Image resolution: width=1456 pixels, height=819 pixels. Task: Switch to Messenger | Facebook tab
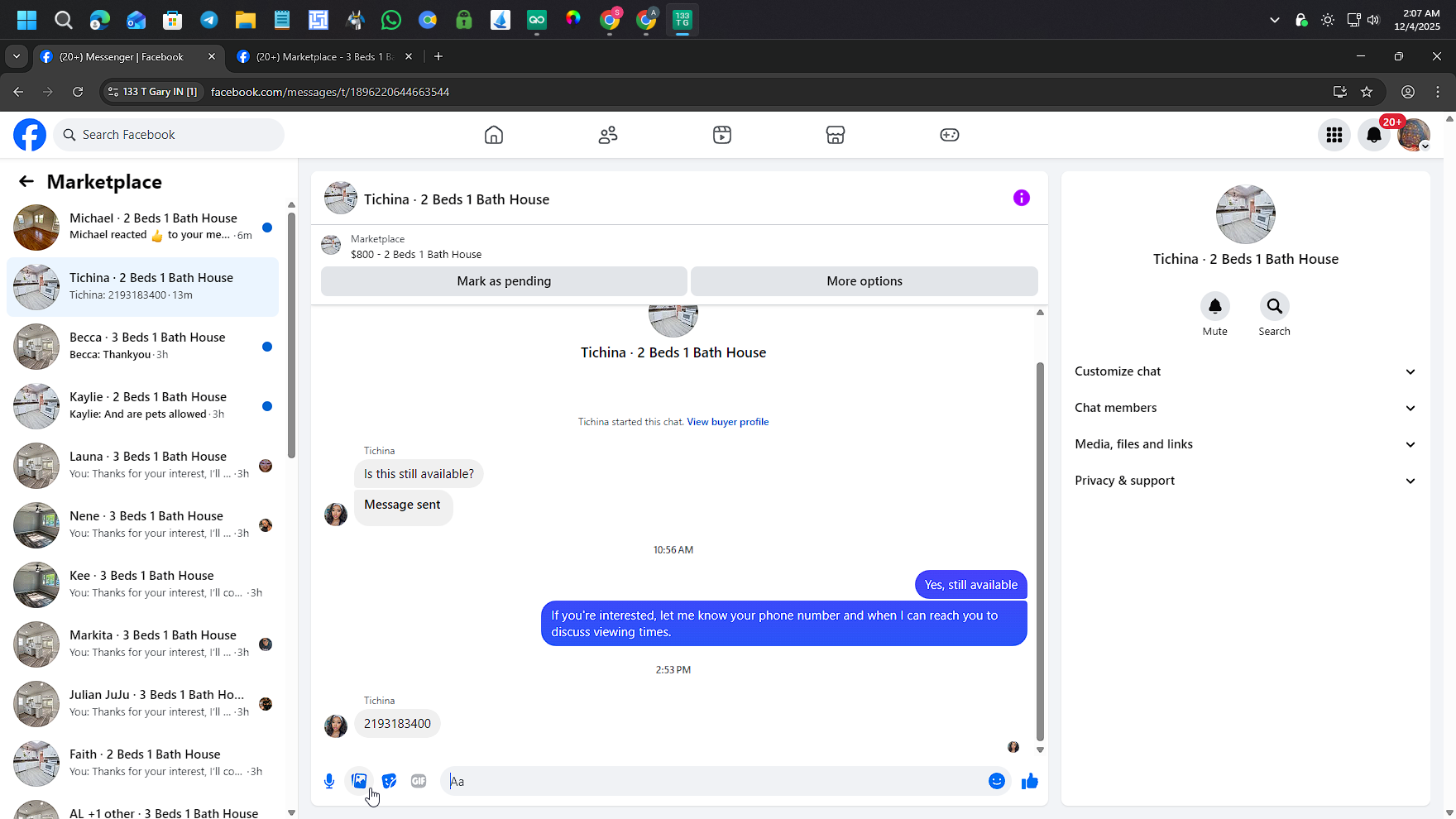129,56
